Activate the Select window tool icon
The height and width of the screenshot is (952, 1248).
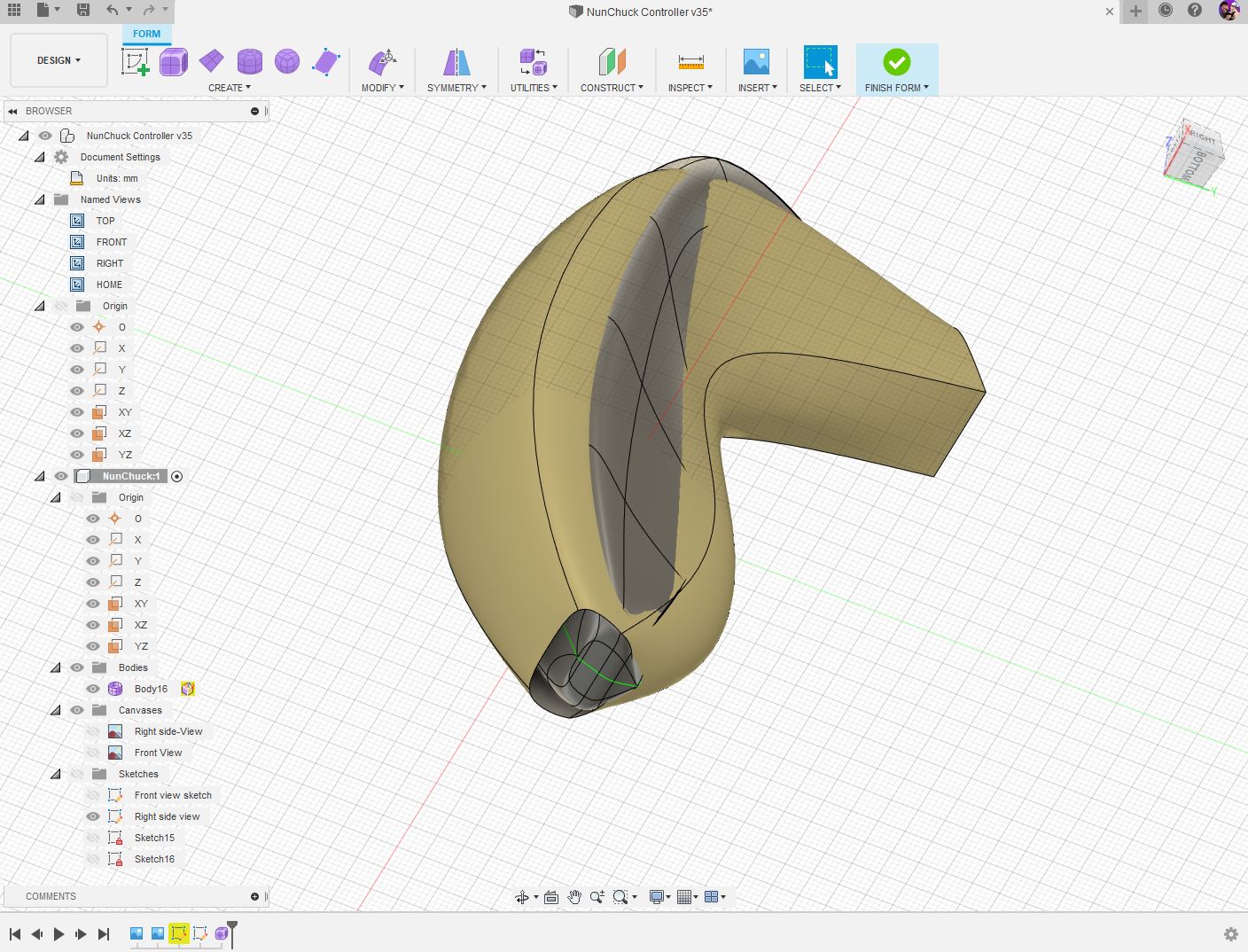tap(820, 62)
